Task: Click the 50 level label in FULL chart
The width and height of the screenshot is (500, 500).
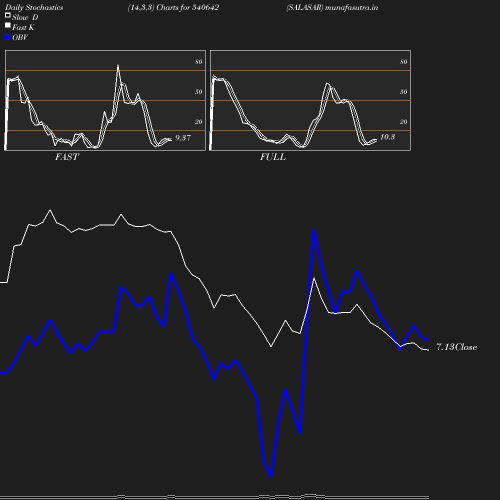Action: click(404, 92)
